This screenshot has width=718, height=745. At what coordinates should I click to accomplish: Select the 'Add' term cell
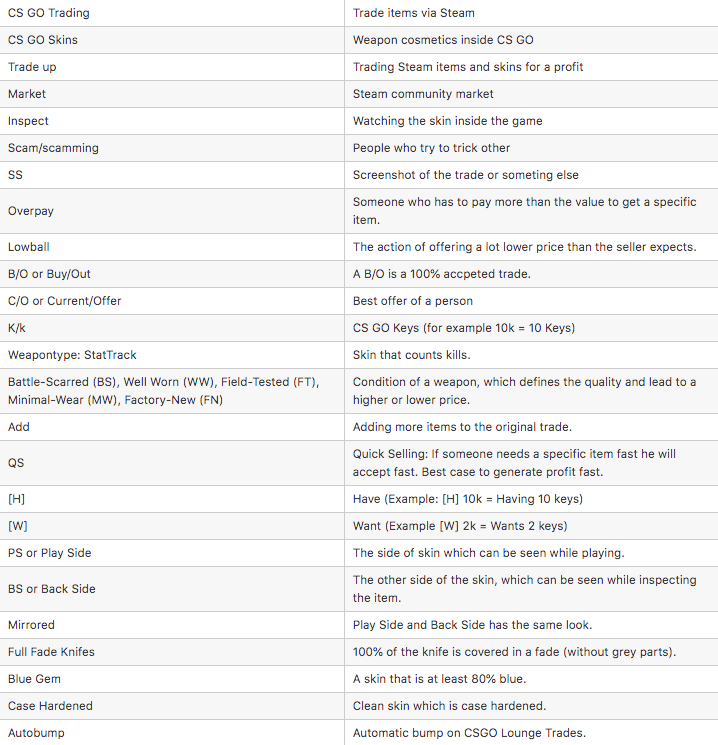19,427
